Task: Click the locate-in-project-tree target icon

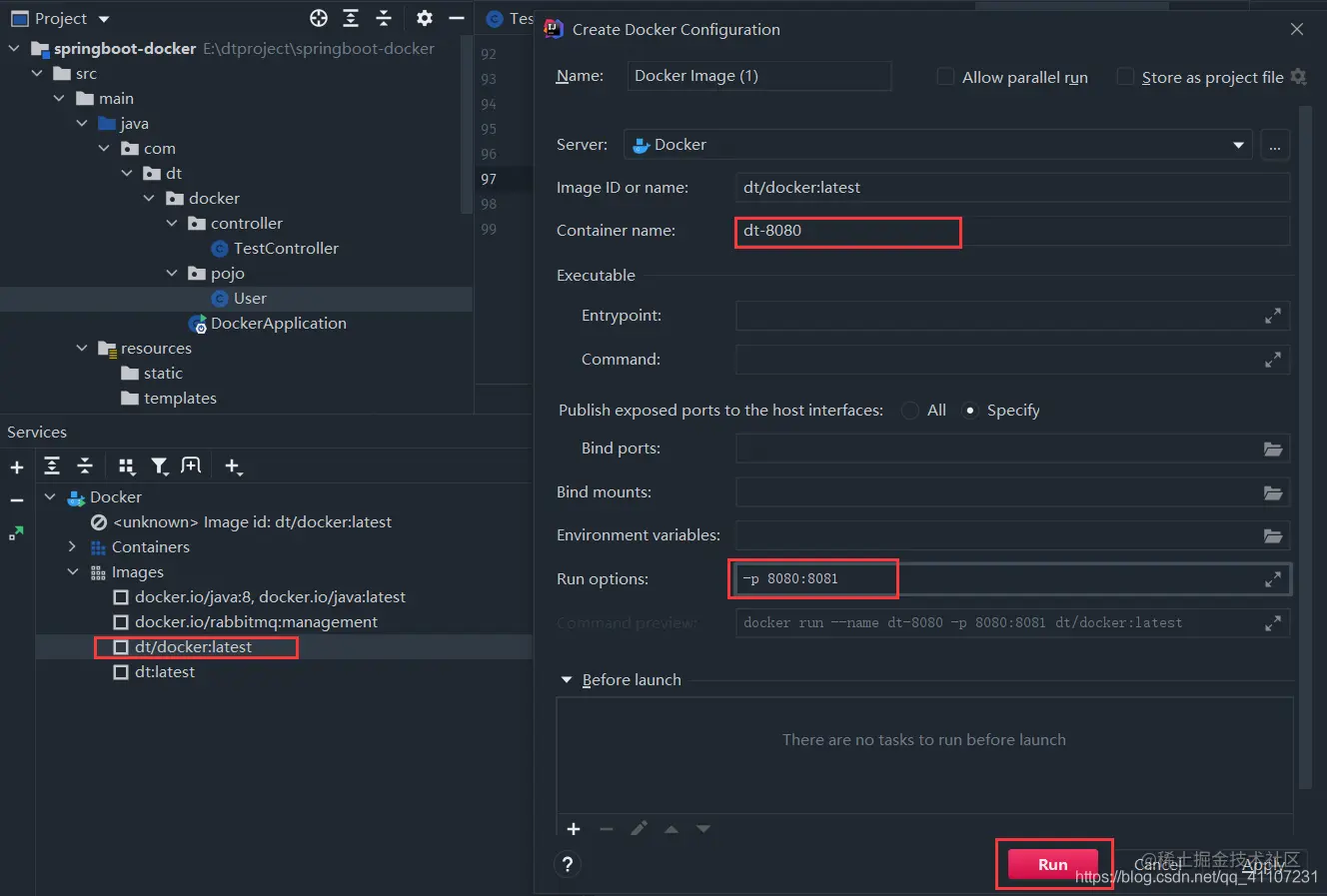Action: pyautogui.click(x=319, y=18)
